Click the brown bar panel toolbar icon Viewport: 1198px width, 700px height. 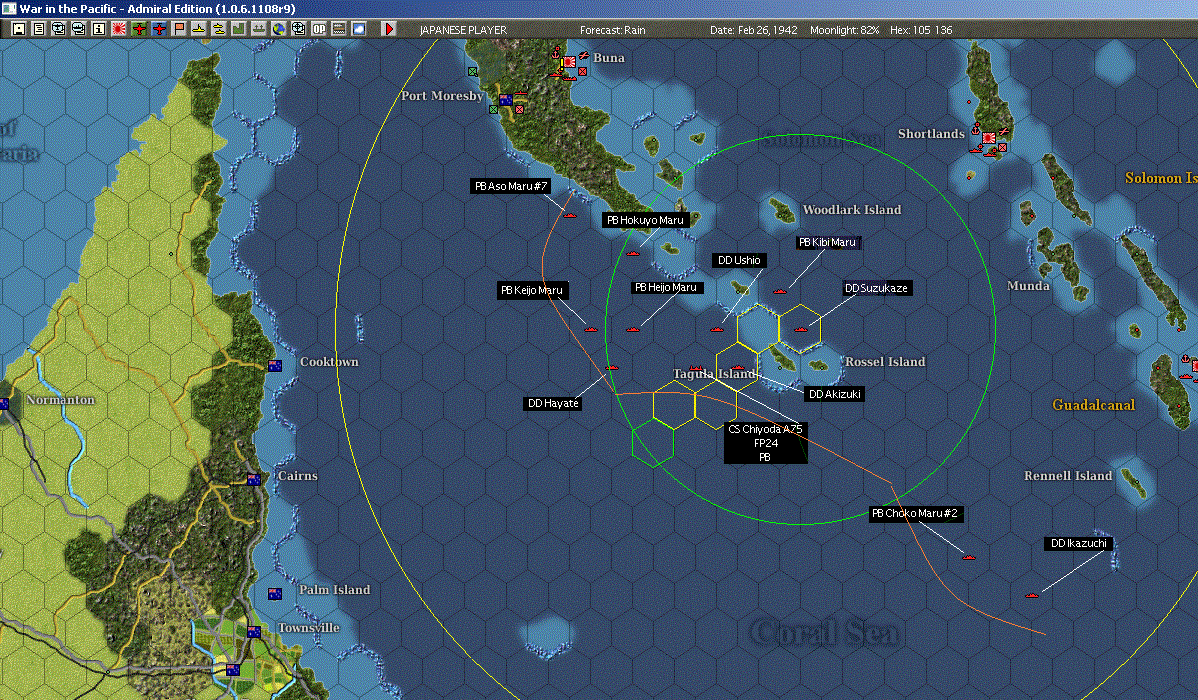coord(338,29)
